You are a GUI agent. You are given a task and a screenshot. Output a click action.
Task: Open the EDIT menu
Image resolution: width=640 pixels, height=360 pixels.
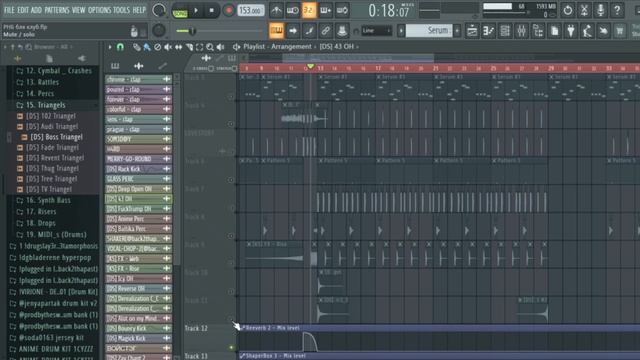23,10
